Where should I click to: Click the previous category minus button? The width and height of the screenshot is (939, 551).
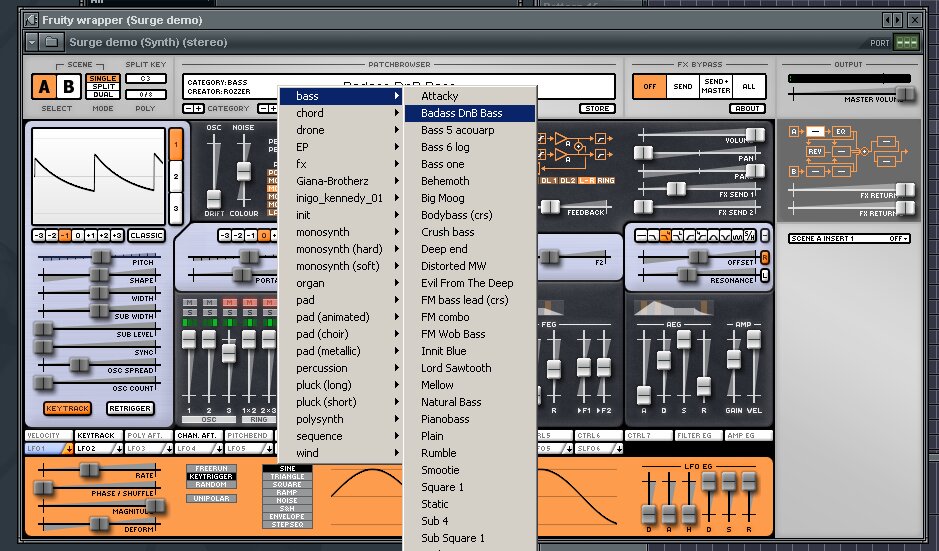point(188,108)
